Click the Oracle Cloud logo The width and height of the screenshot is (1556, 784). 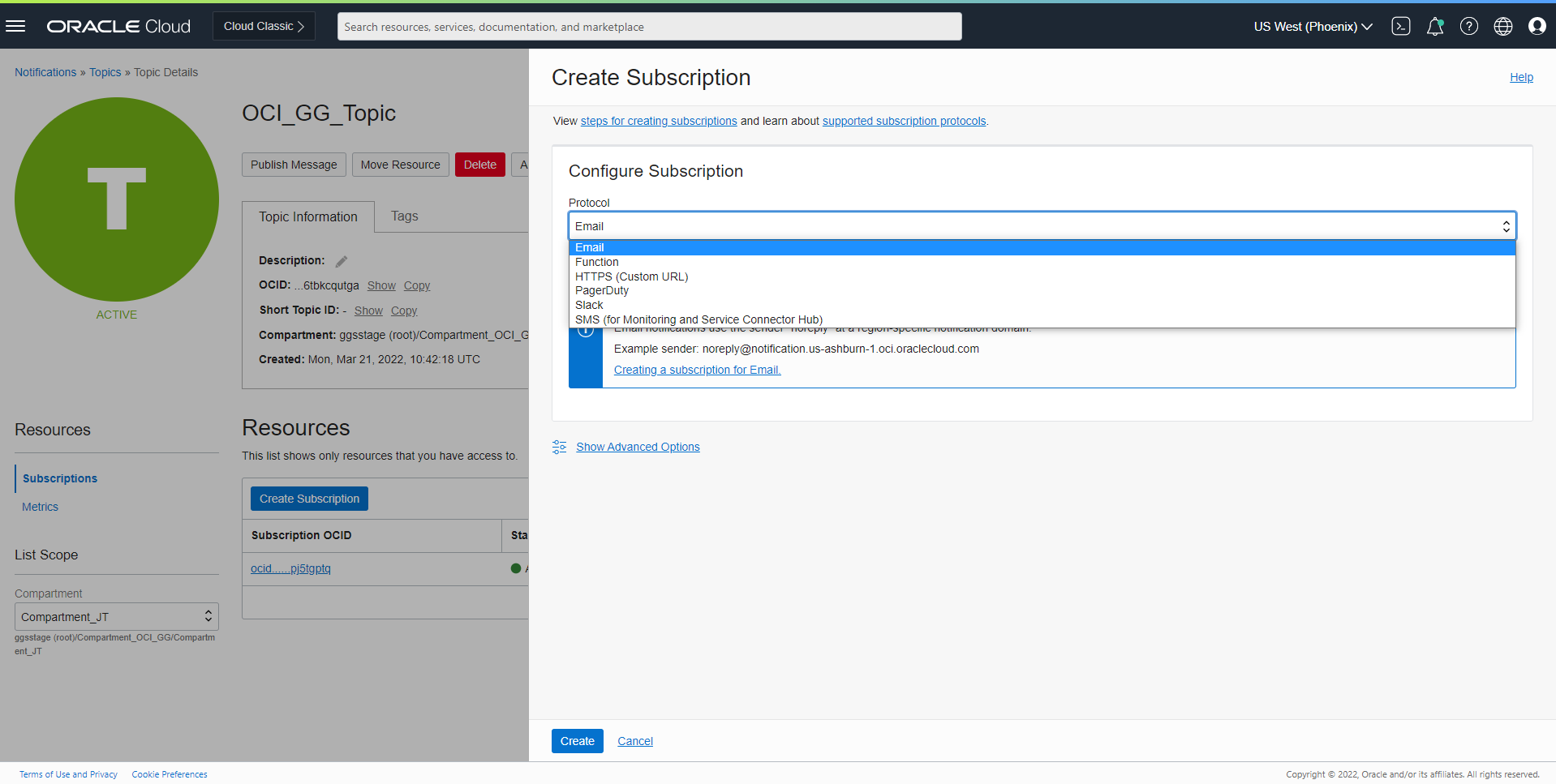click(x=118, y=26)
